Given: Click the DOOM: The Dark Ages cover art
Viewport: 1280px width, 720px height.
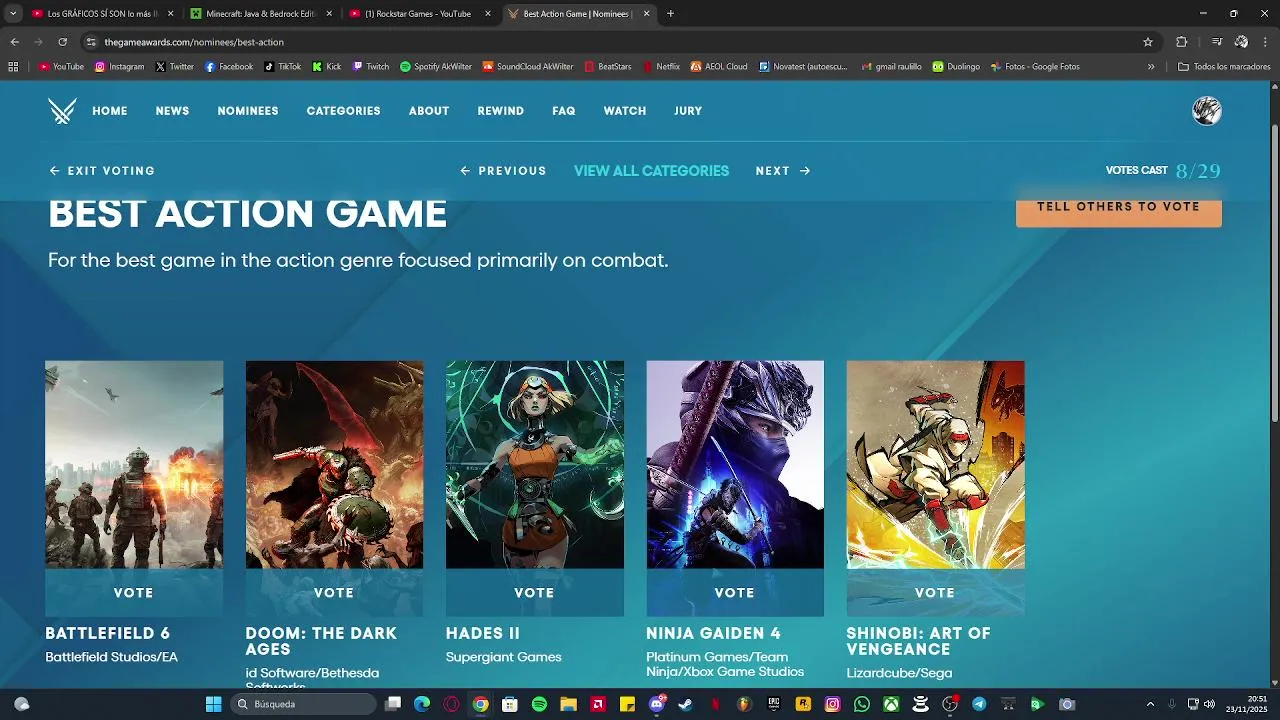Looking at the screenshot, I should (x=334, y=465).
